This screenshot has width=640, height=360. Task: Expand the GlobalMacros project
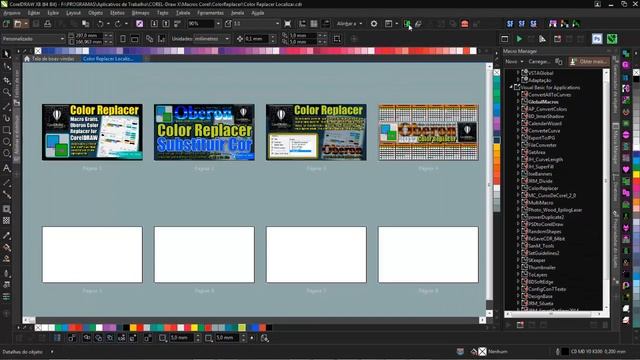click(x=518, y=102)
